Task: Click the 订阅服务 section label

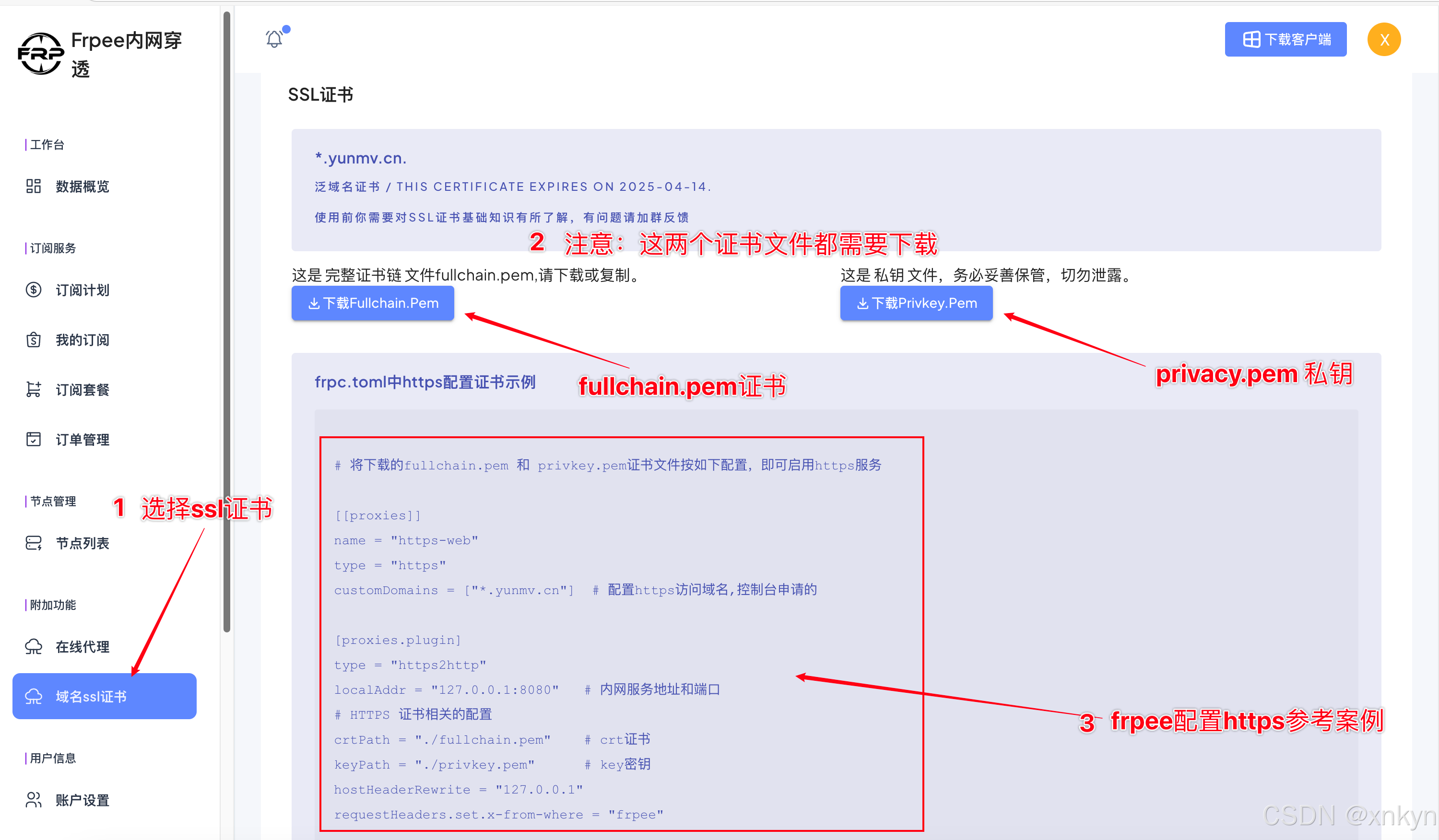Action: [x=53, y=248]
